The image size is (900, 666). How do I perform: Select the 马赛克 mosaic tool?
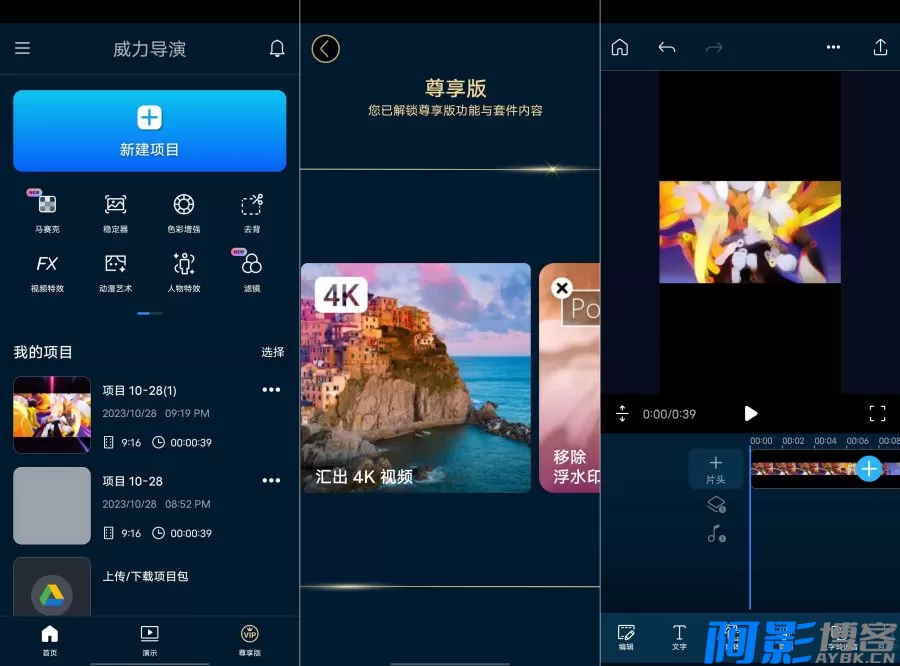[47, 206]
